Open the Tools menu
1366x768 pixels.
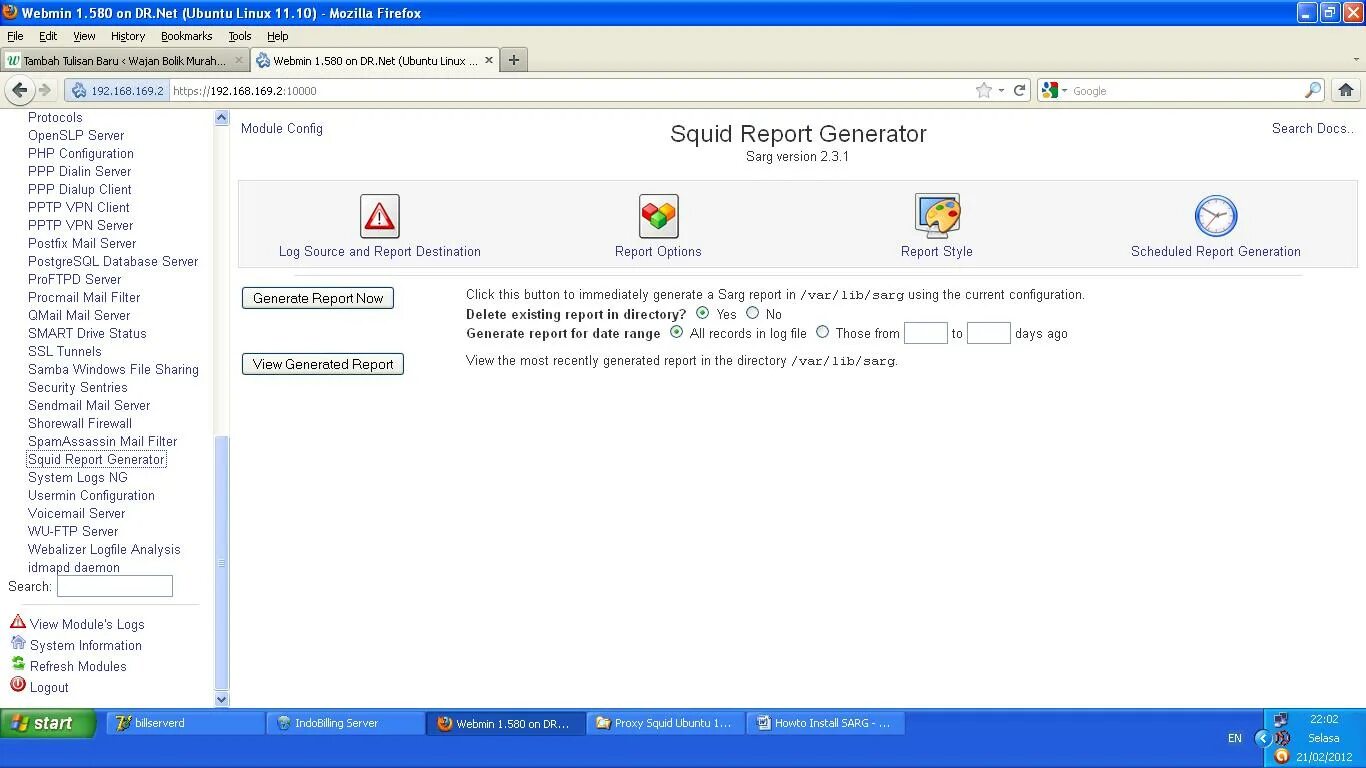[239, 36]
